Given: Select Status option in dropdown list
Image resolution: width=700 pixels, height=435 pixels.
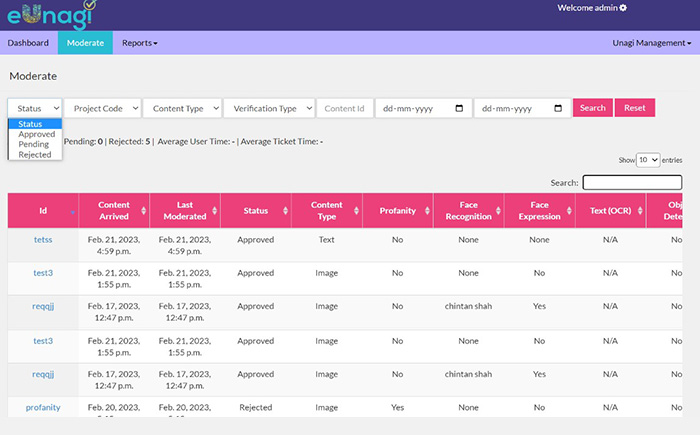Looking at the screenshot, I should coord(35,124).
